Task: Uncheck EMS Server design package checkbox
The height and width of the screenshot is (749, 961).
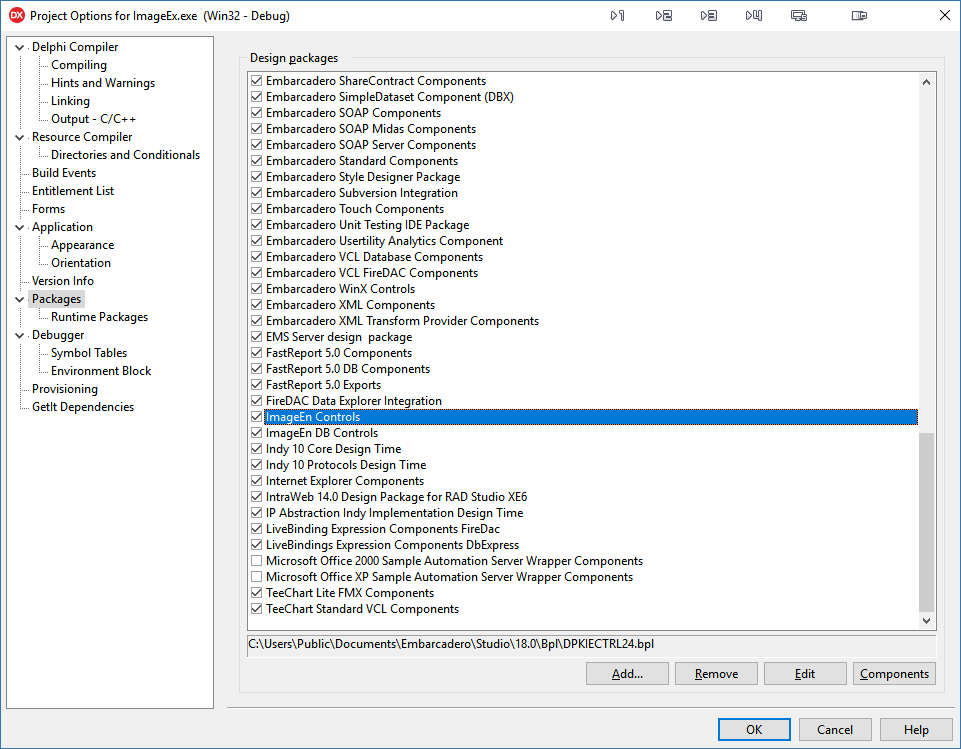Action: (257, 336)
